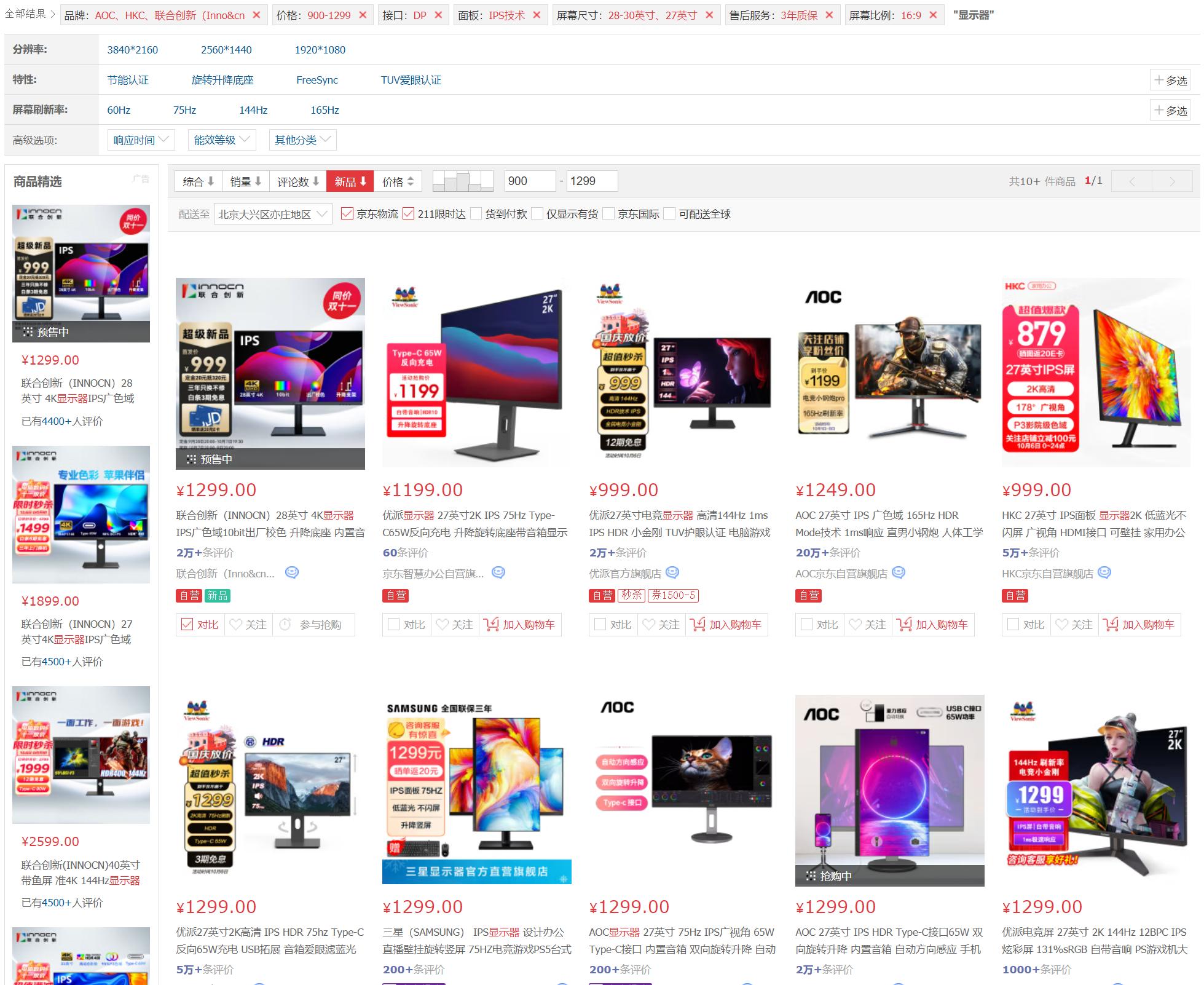Image resolution: width=1204 pixels, height=985 pixels.
Task: Click 多选 plus icon in 特性 row
Action: (1159, 80)
